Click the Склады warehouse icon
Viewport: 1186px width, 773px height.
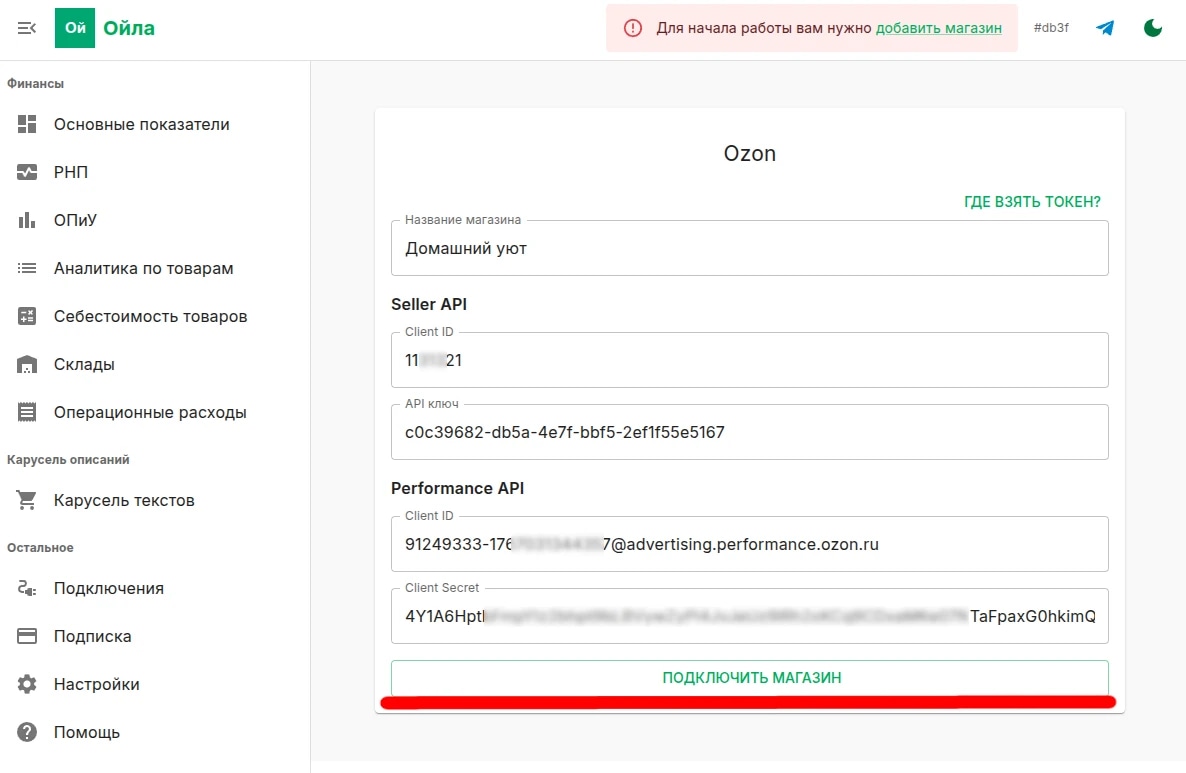27,365
